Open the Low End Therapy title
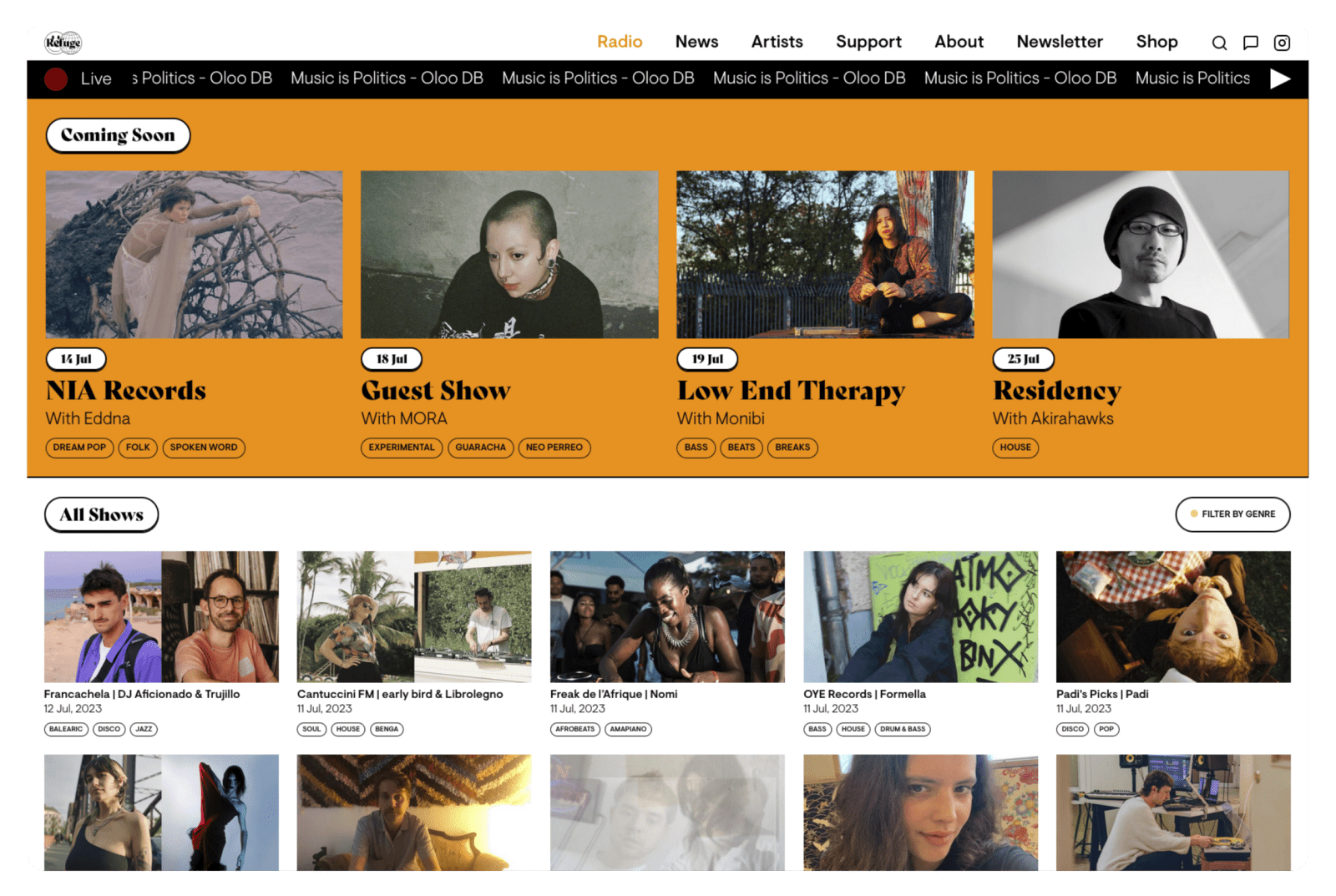Image resolution: width=1336 pixels, height=896 pixels. pos(792,391)
